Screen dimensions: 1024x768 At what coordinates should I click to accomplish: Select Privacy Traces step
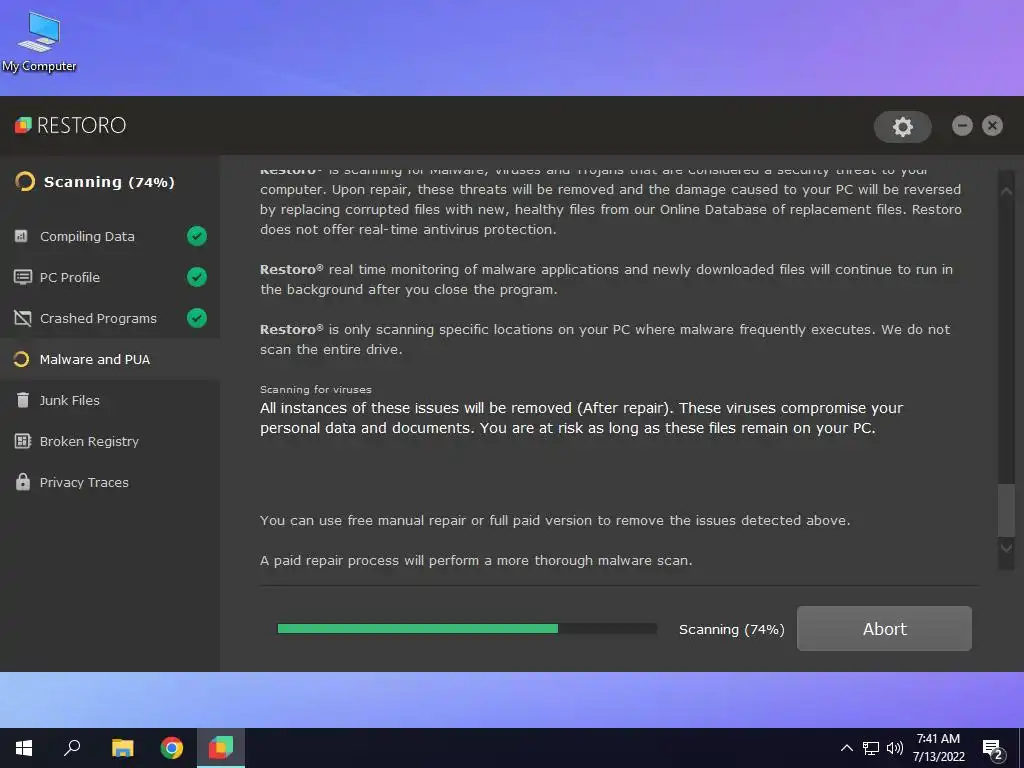(110, 483)
